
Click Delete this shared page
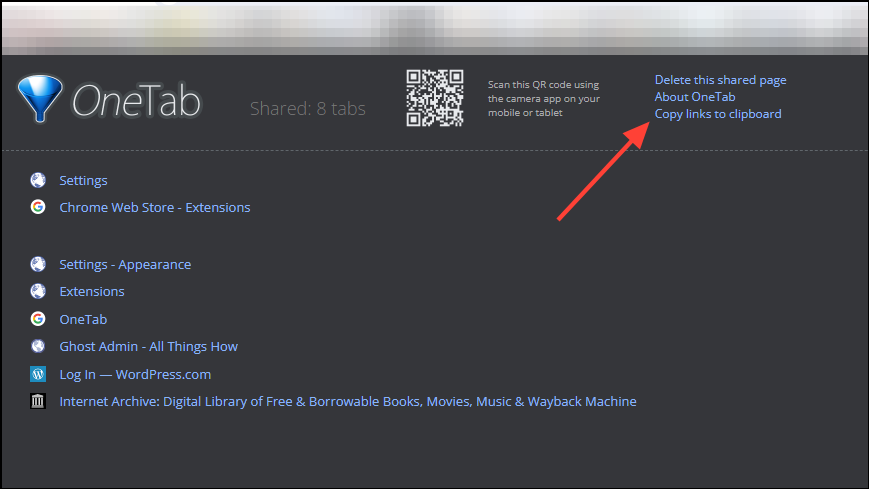click(720, 80)
